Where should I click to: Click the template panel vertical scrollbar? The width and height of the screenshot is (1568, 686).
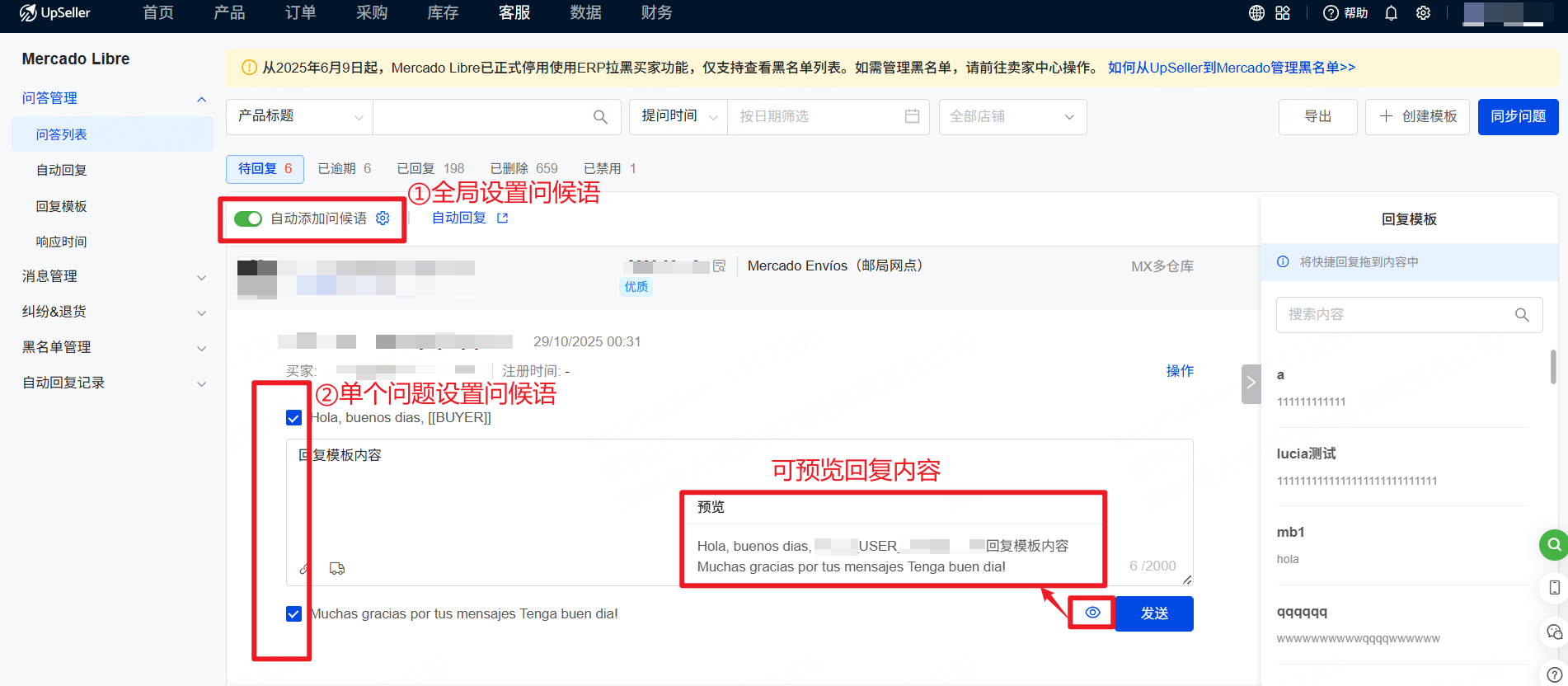point(1553,367)
